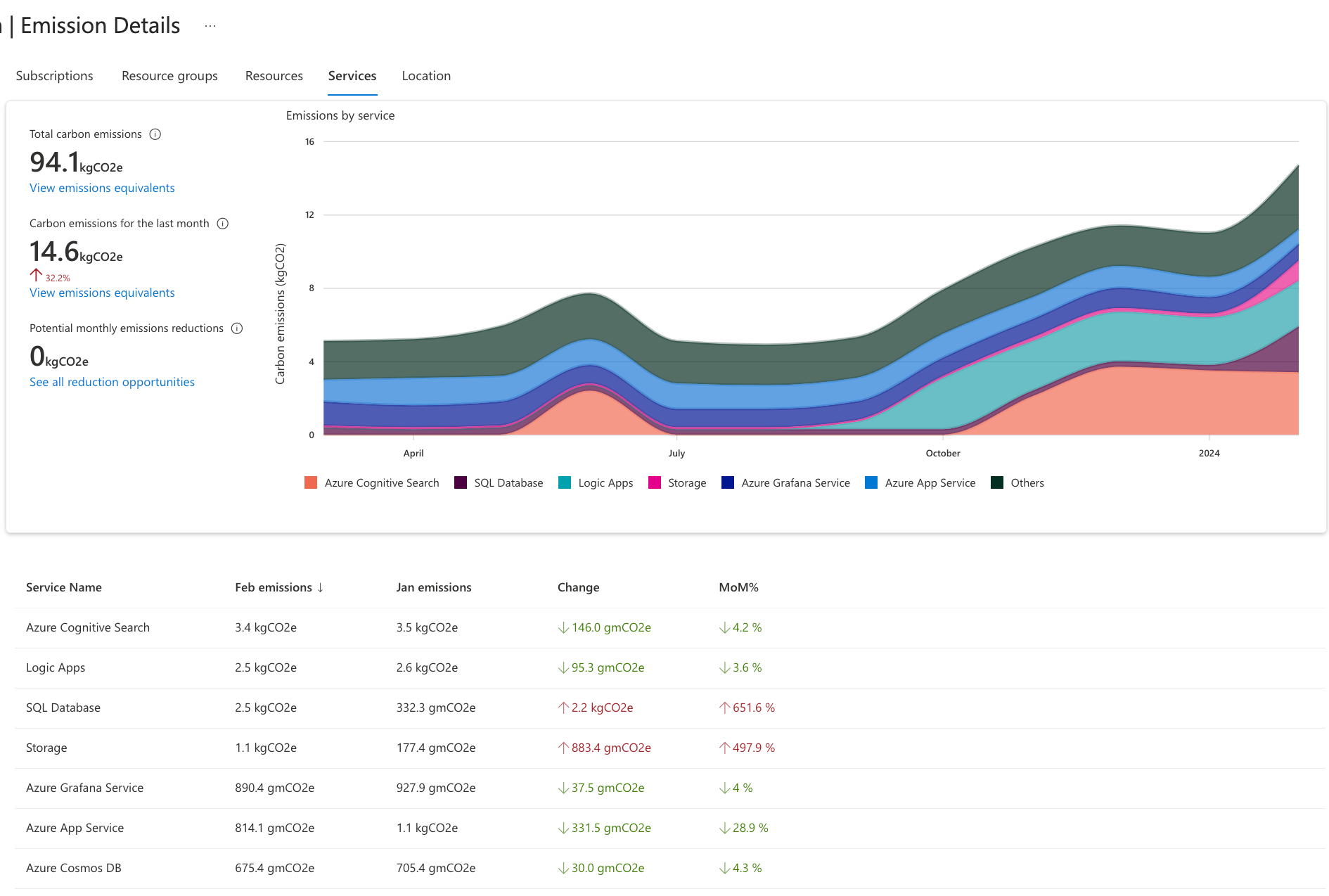Sort table by Jan emissions column
1329x896 pixels.
pos(433,587)
